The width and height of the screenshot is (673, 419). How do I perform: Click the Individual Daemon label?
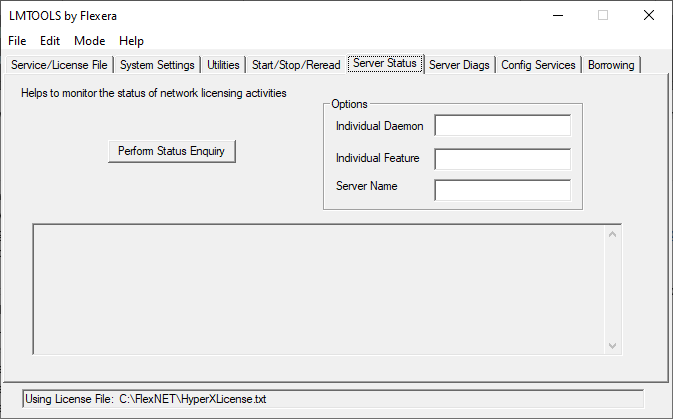[379, 126]
